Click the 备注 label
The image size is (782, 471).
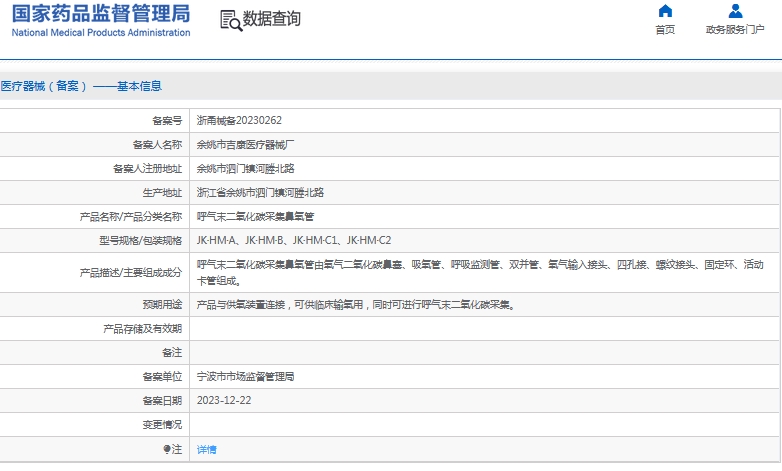[x=172, y=353]
